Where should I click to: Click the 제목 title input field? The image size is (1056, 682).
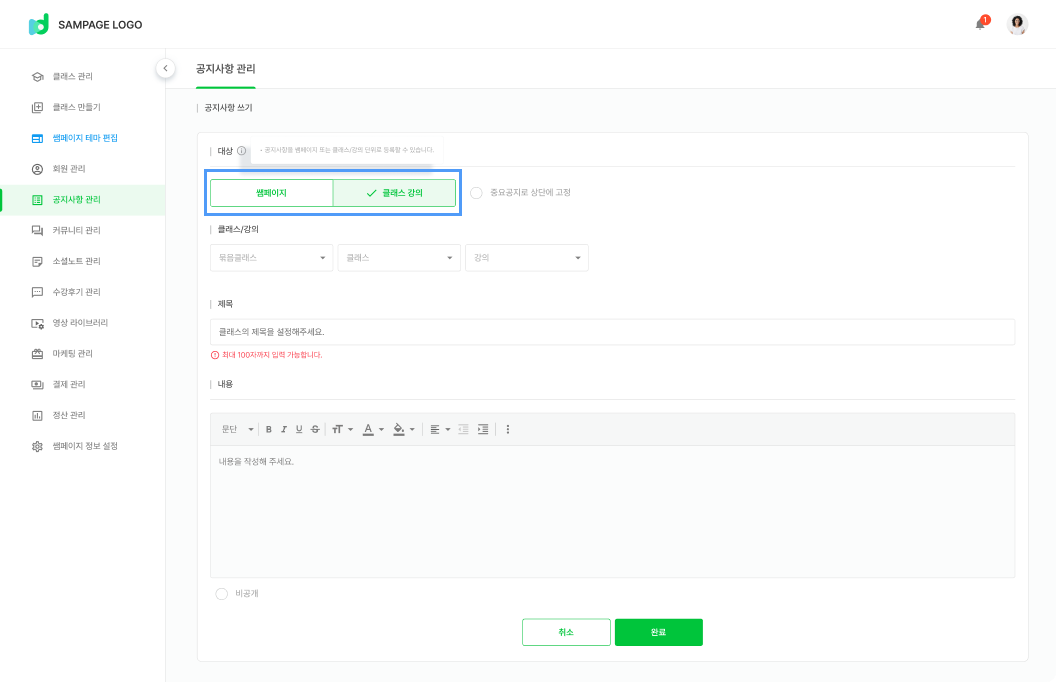pyautogui.click(x=612, y=332)
